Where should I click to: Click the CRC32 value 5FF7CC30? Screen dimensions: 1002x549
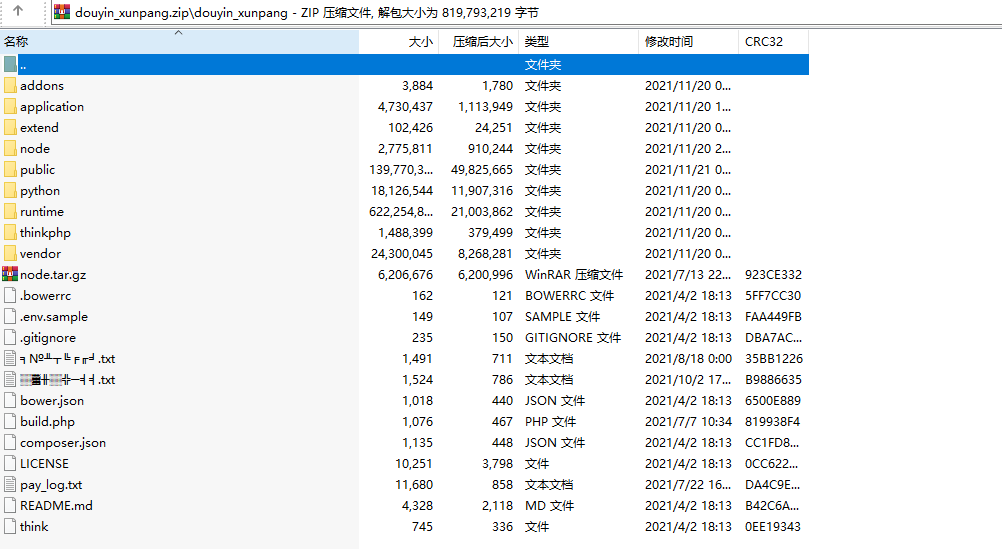773,296
